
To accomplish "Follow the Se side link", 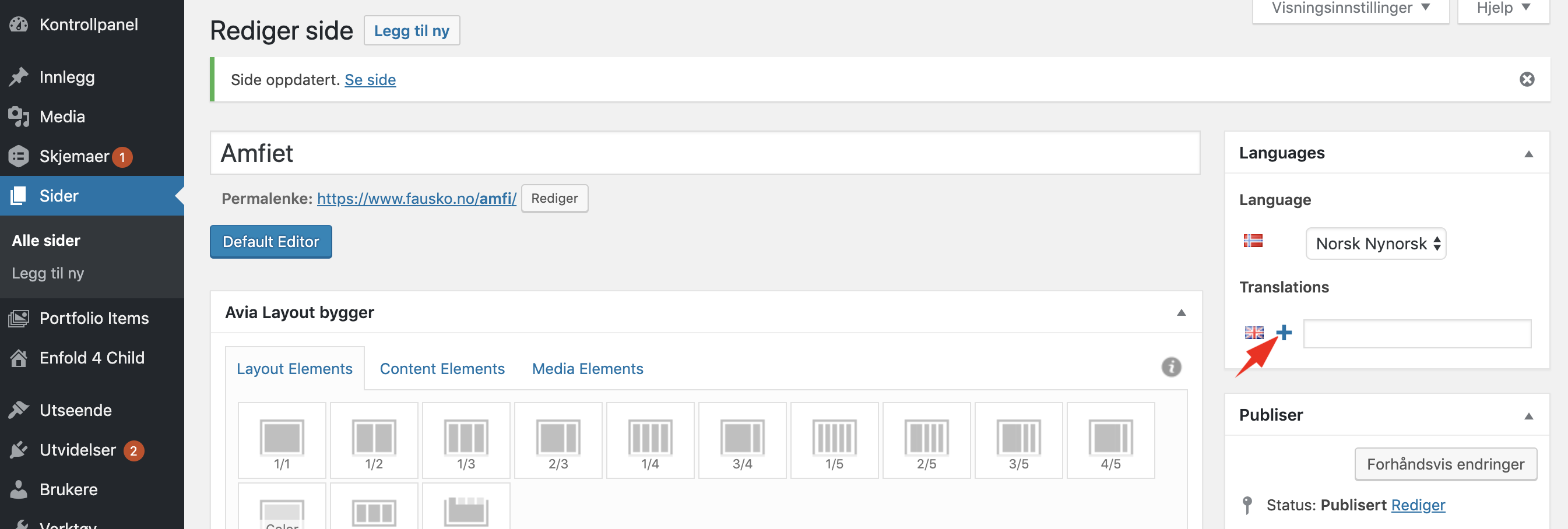I will (x=370, y=80).
